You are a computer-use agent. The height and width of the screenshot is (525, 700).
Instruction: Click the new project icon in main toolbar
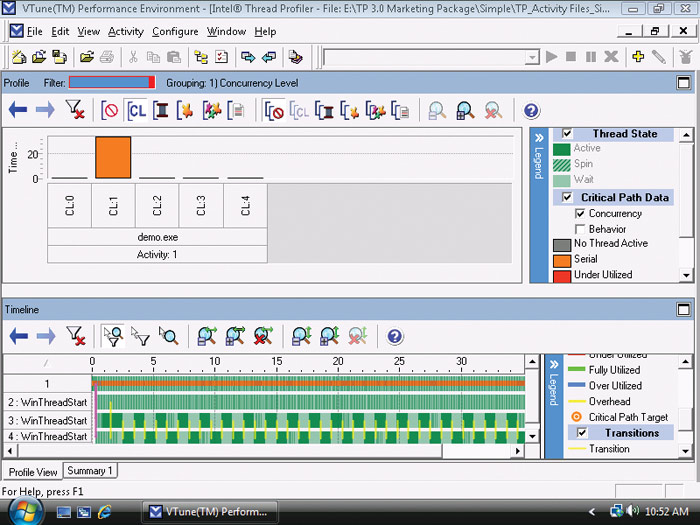[19, 57]
